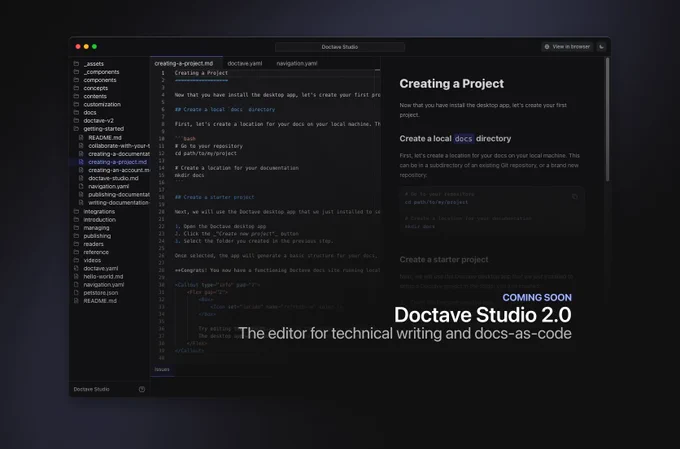Switch to doctave.yaml tab

click(x=245, y=63)
